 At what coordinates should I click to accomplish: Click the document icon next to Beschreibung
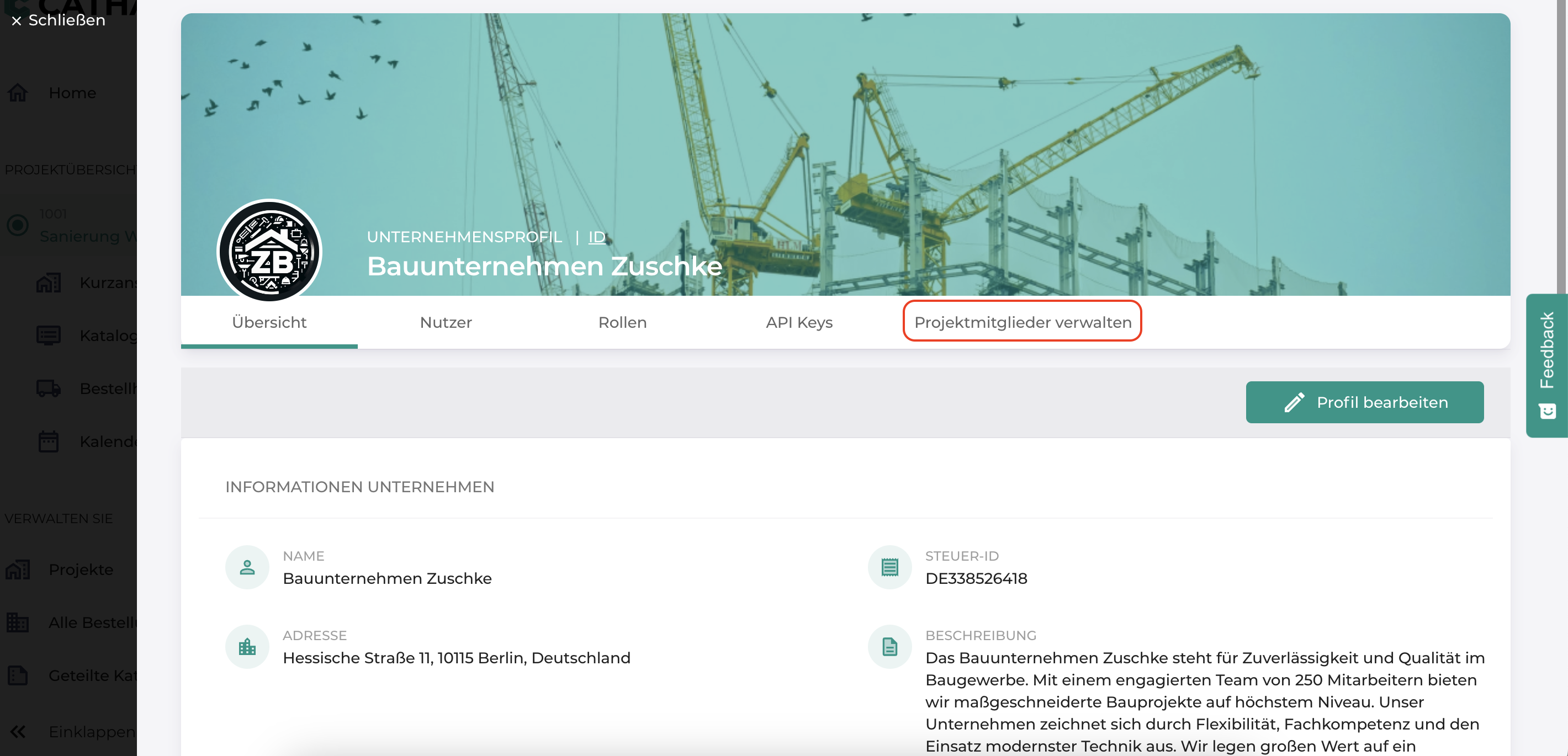(x=889, y=647)
